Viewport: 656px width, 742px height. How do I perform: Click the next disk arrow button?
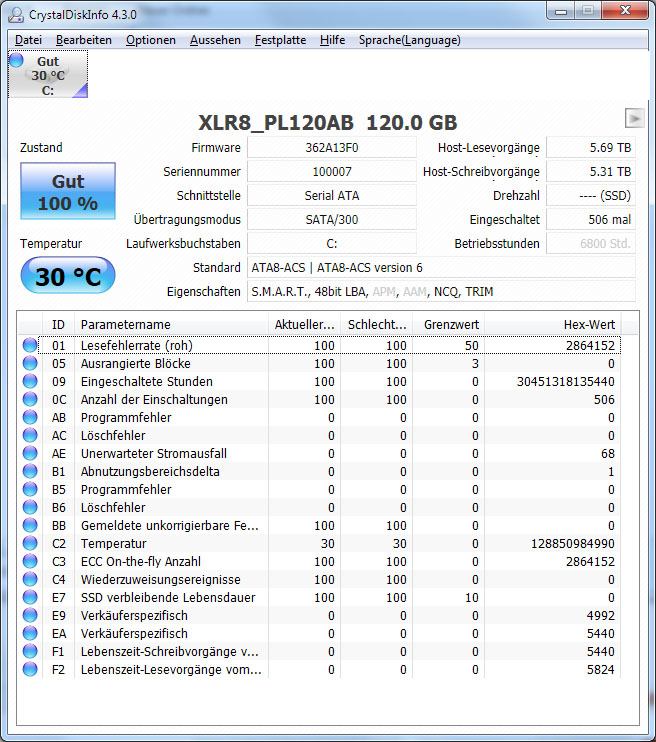click(x=634, y=118)
